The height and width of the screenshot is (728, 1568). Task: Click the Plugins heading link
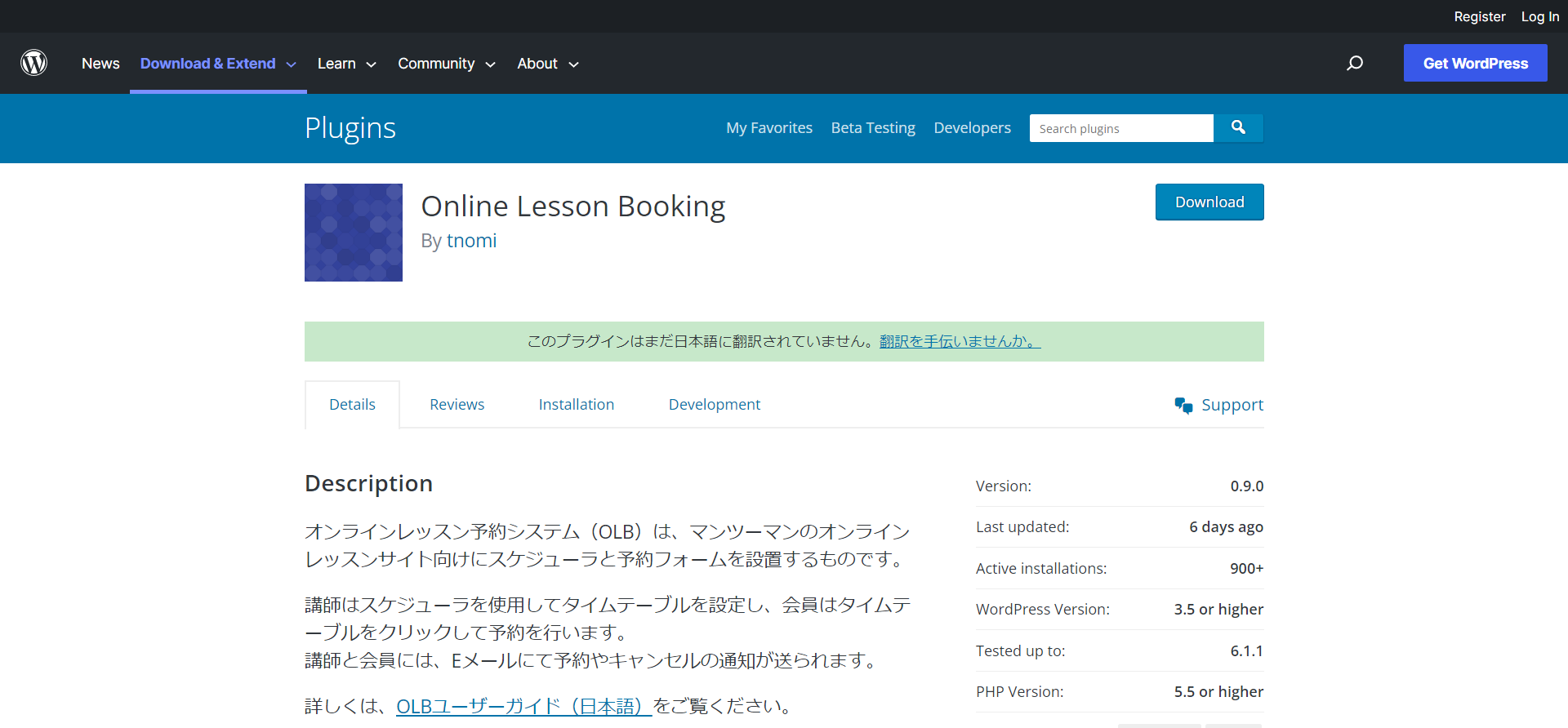coord(350,128)
